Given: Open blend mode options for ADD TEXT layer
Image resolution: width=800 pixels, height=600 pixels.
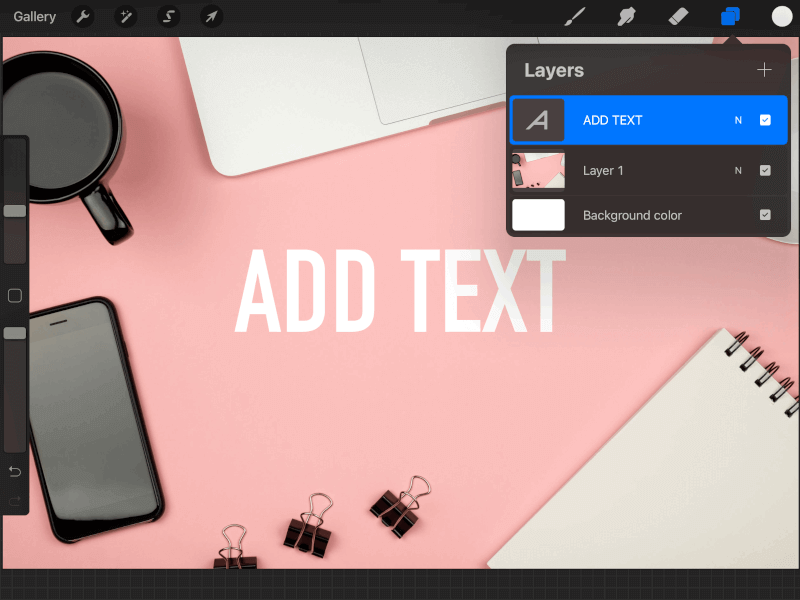Looking at the screenshot, I should pyautogui.click(x=738, y=119).
